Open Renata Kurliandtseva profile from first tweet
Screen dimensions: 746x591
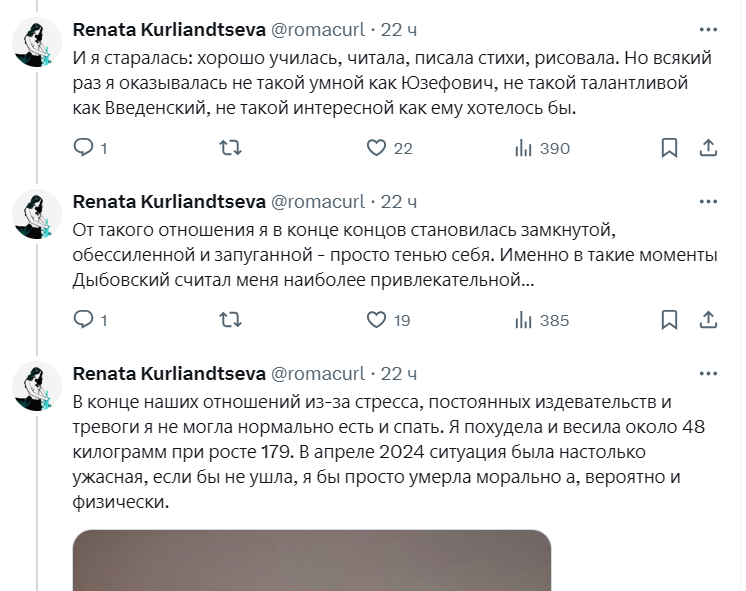169,30
